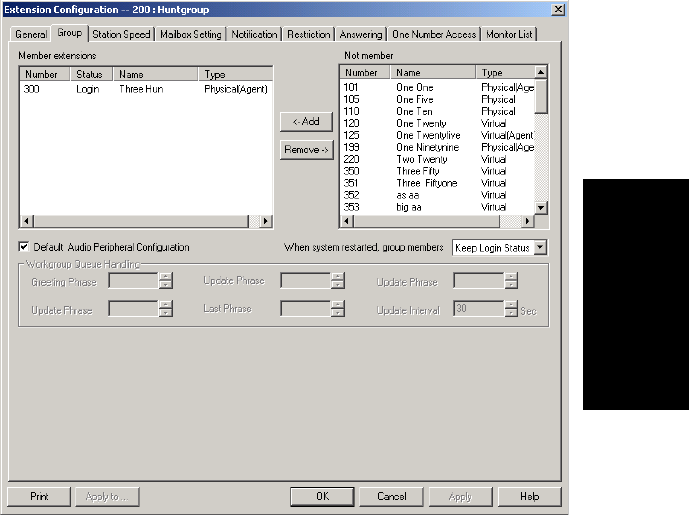Select non-member 353 big aa
This screenshot has width=689, height=515.
pyautogui.click(x=437, y=207)
